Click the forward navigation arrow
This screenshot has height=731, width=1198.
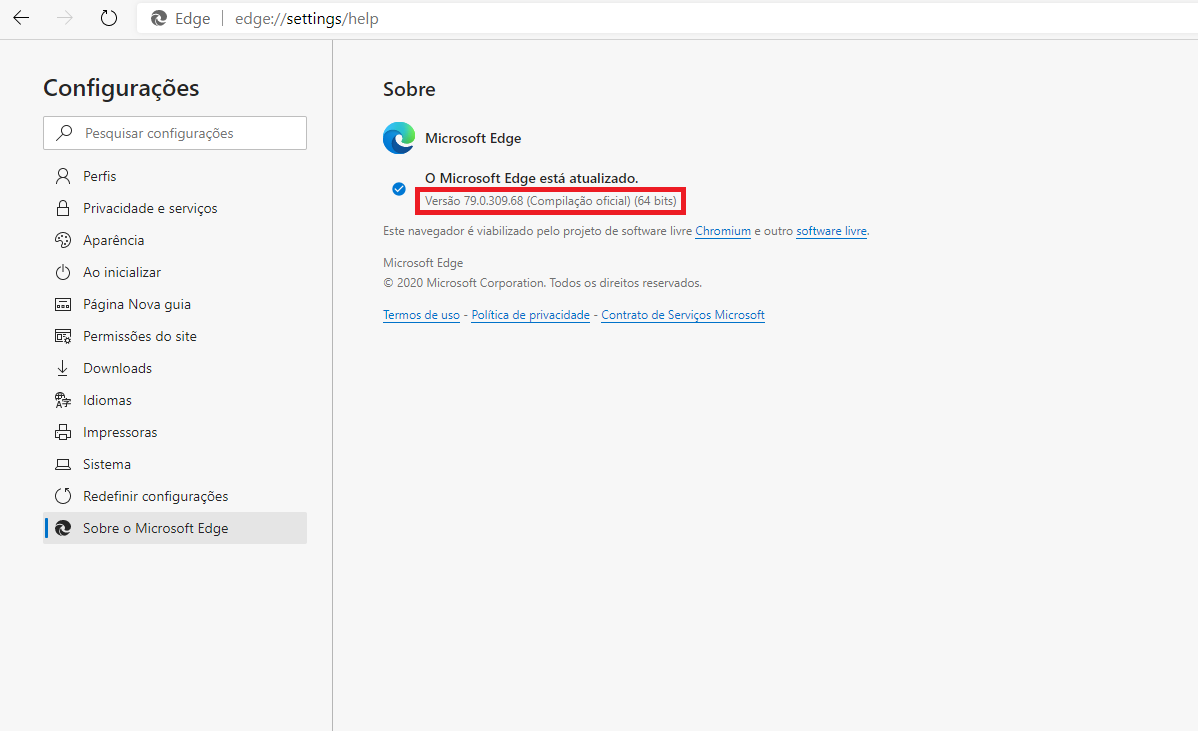[65, 18]
